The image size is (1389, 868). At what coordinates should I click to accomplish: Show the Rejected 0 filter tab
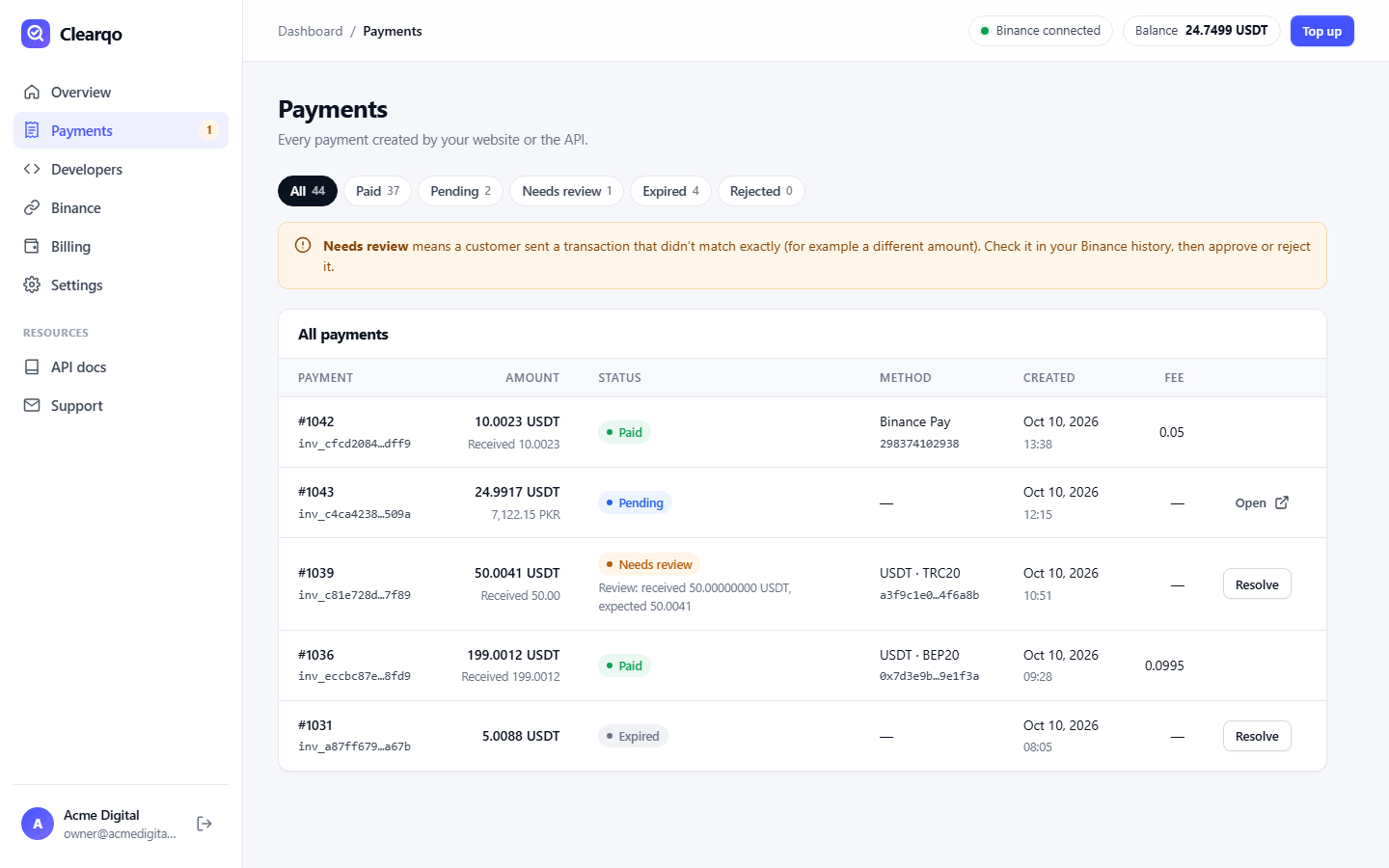761,191
